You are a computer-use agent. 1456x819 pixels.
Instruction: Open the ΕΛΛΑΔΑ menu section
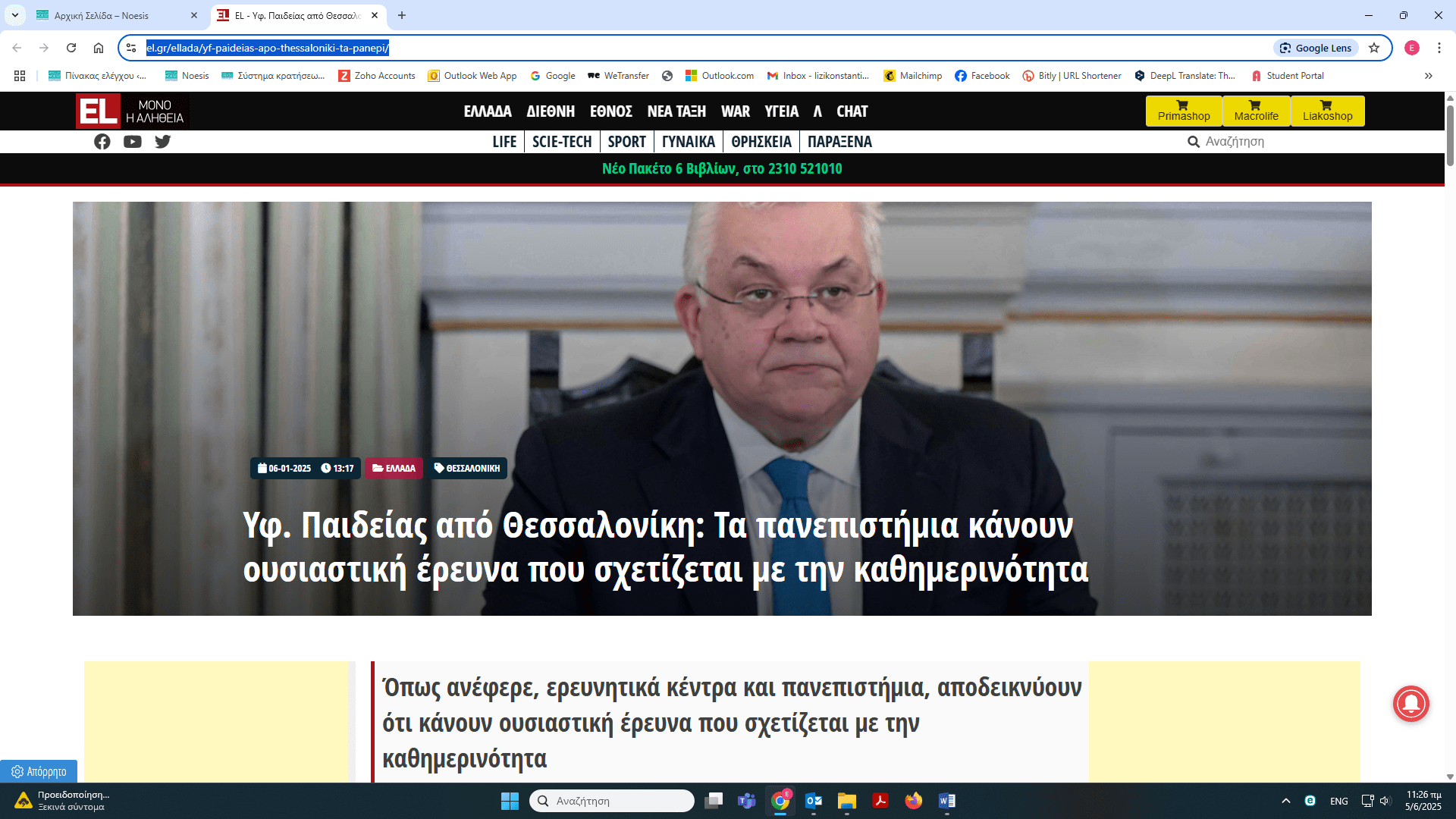pyautogui.click(x=488, y=111)
